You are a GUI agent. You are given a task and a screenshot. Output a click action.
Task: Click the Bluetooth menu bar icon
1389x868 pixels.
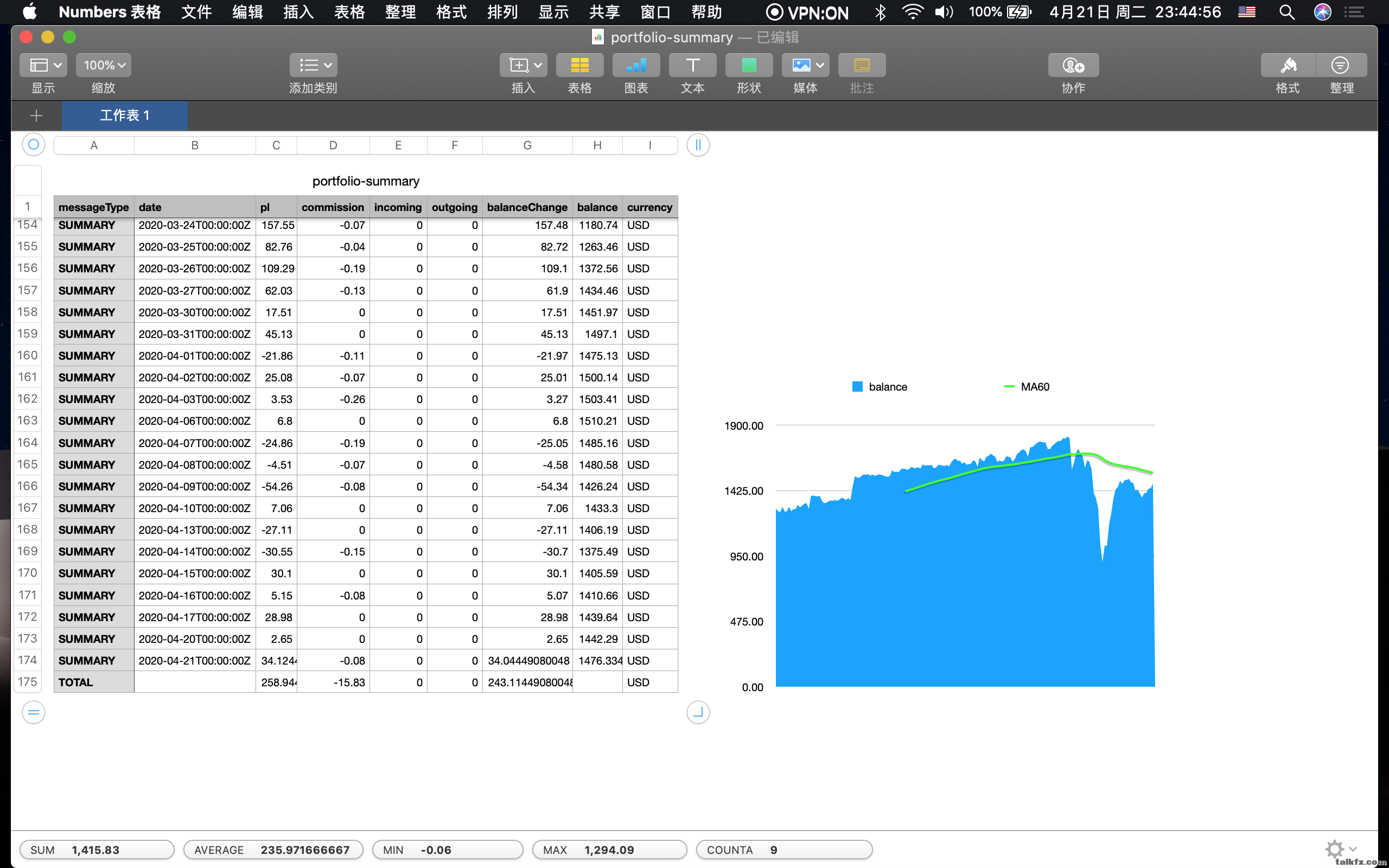click(x=880, y=12)
